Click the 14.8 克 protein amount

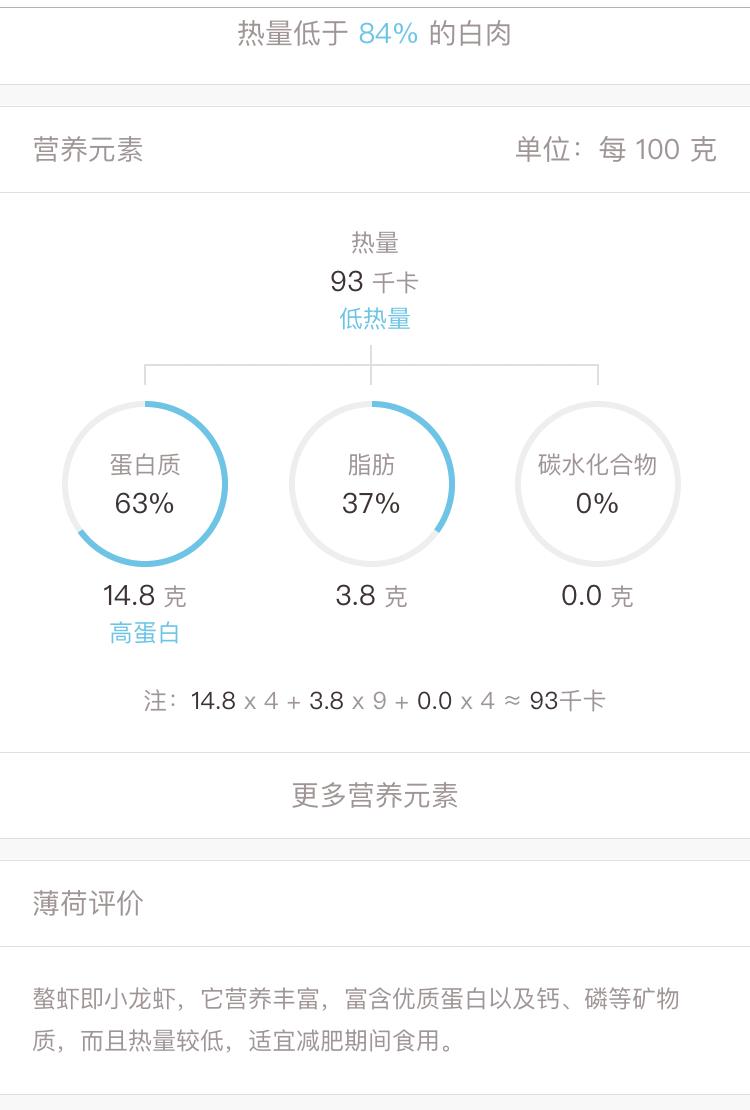[144, 595]
